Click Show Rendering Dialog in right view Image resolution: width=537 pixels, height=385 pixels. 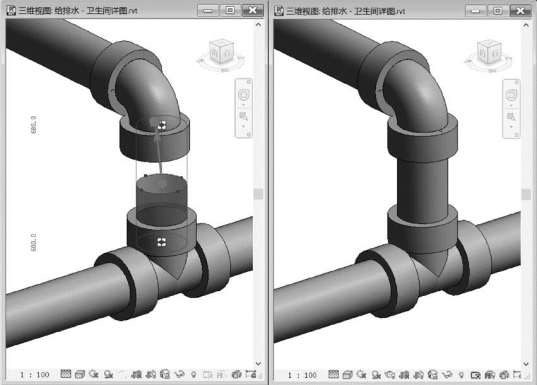pyautogui.click(x=390, y=375)
